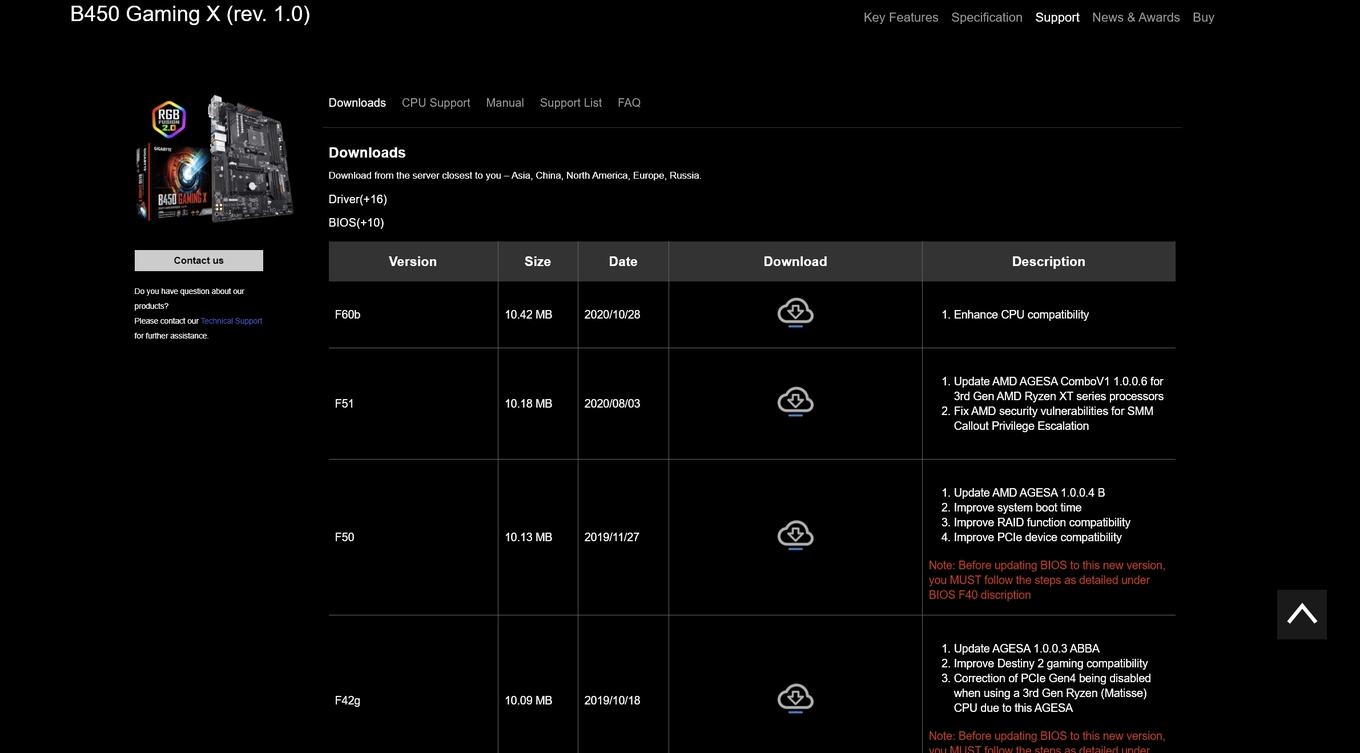
Task: Follow the Technical Support link
Action: [x=231, y=321]
